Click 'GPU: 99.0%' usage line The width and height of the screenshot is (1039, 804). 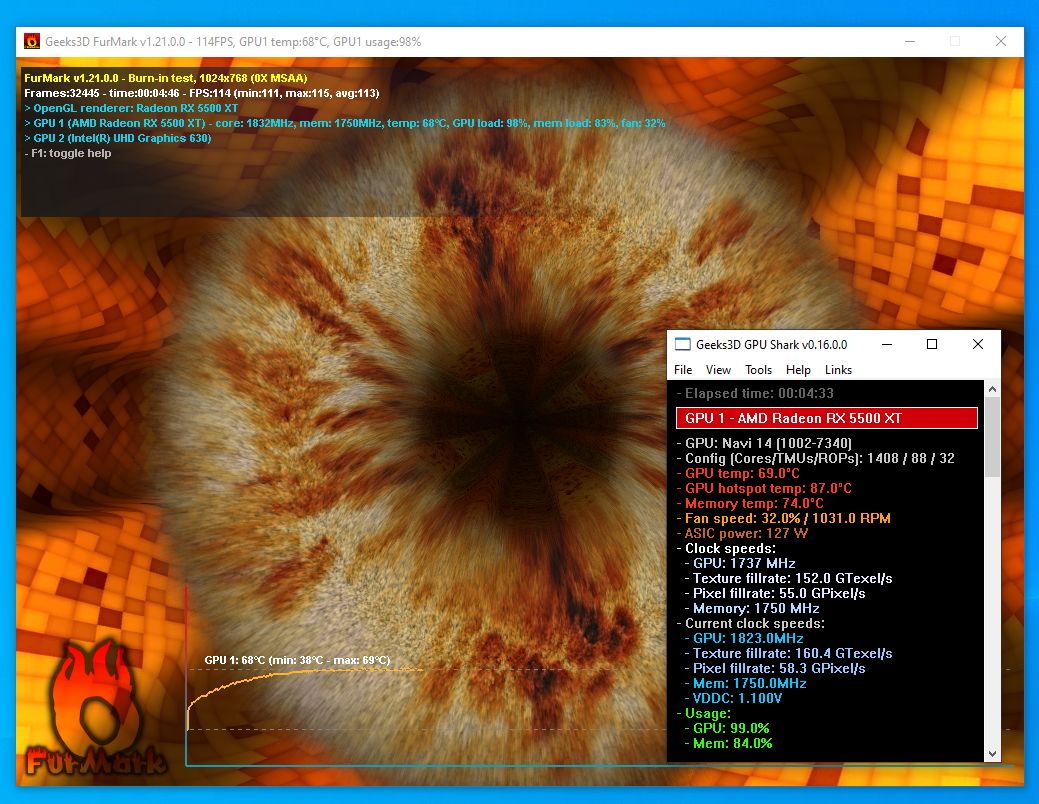pos(727,728)
